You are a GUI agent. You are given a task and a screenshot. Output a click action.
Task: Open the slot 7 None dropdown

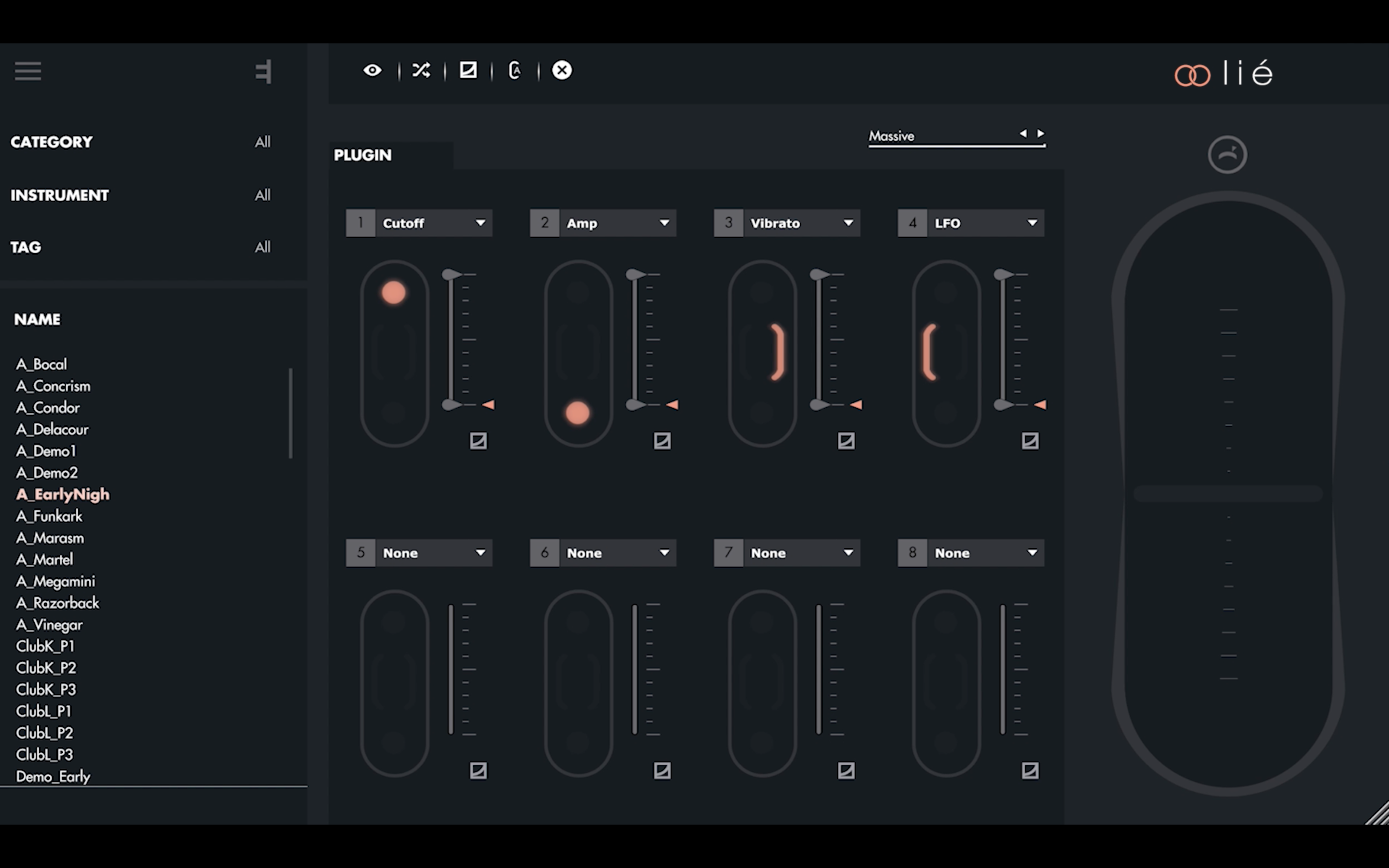(801, 553)
